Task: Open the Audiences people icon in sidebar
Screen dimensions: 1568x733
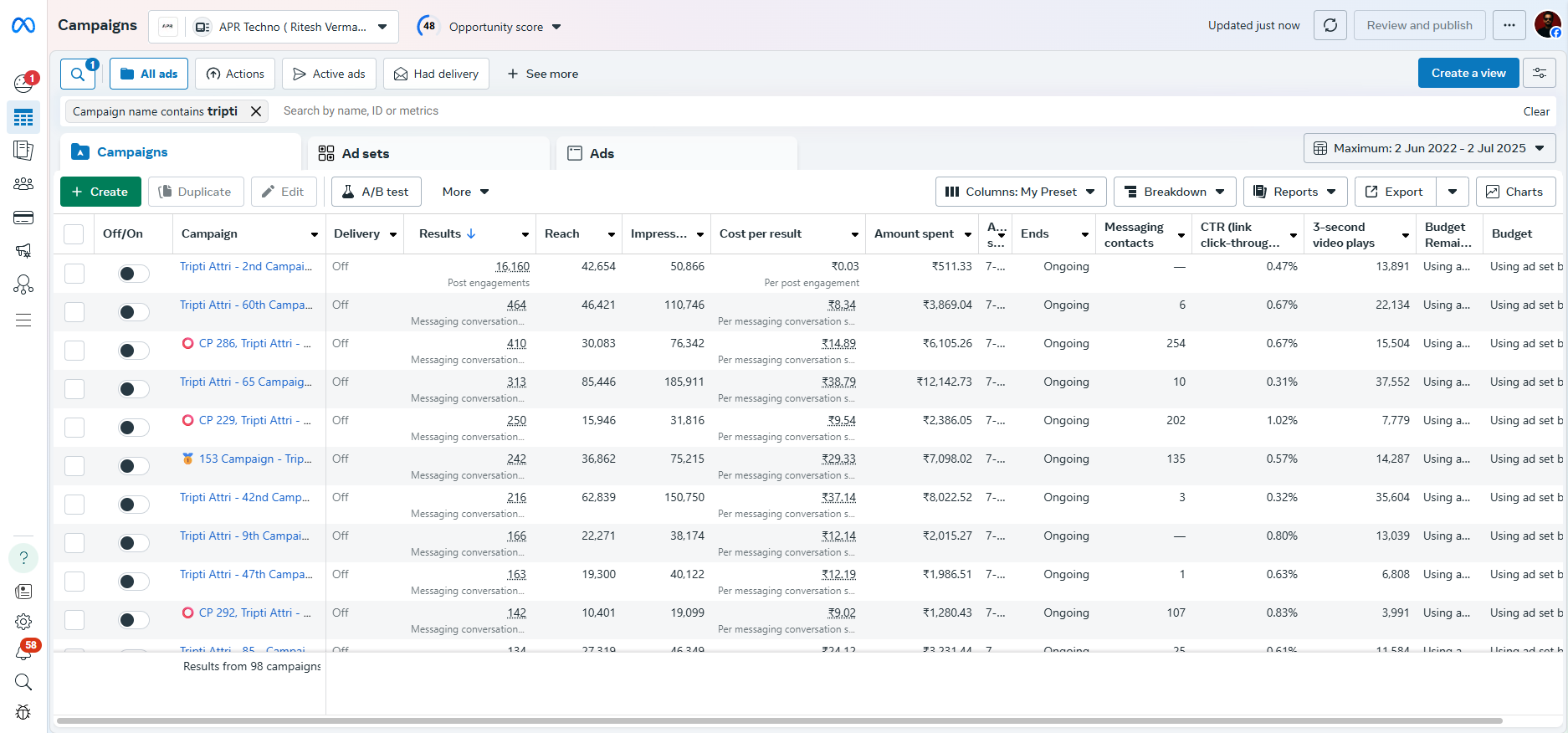Action: pos(23,184)
